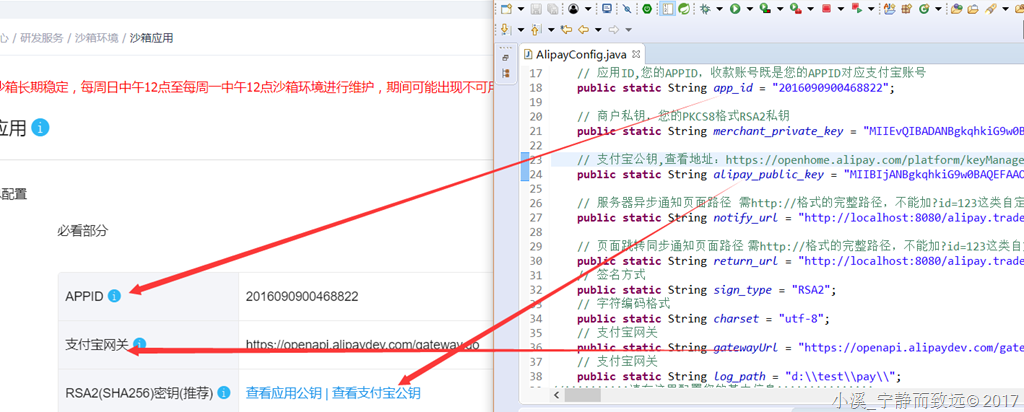Click the Coverage run icon
1024x412 pixels.
tap(765, 8)
